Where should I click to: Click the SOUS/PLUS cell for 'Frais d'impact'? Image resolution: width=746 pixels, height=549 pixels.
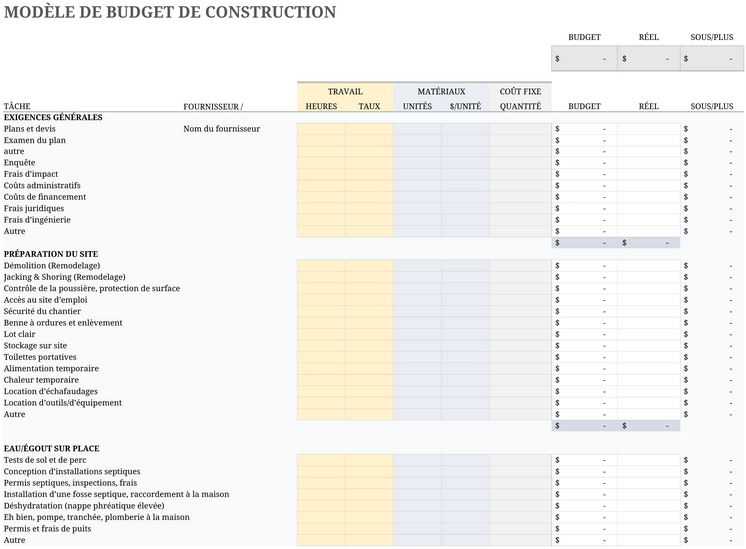[712, 174]
